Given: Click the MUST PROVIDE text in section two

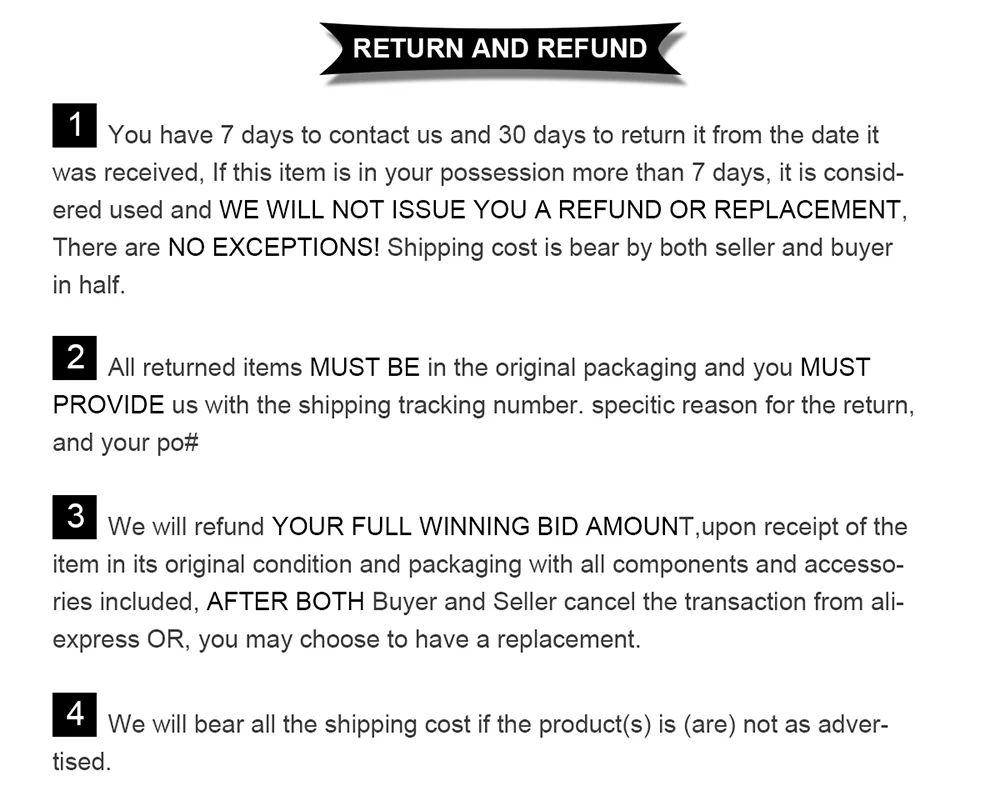Looking at the screenshot, I should tap(462, 386).
